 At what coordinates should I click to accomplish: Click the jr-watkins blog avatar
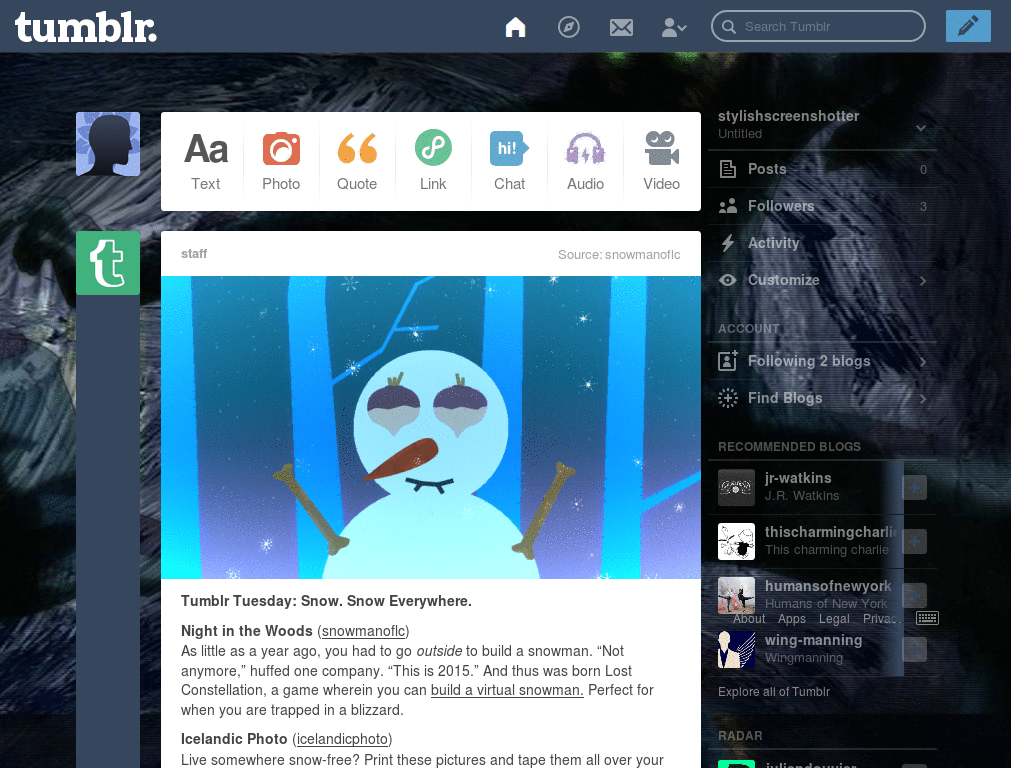coord(736,487)
